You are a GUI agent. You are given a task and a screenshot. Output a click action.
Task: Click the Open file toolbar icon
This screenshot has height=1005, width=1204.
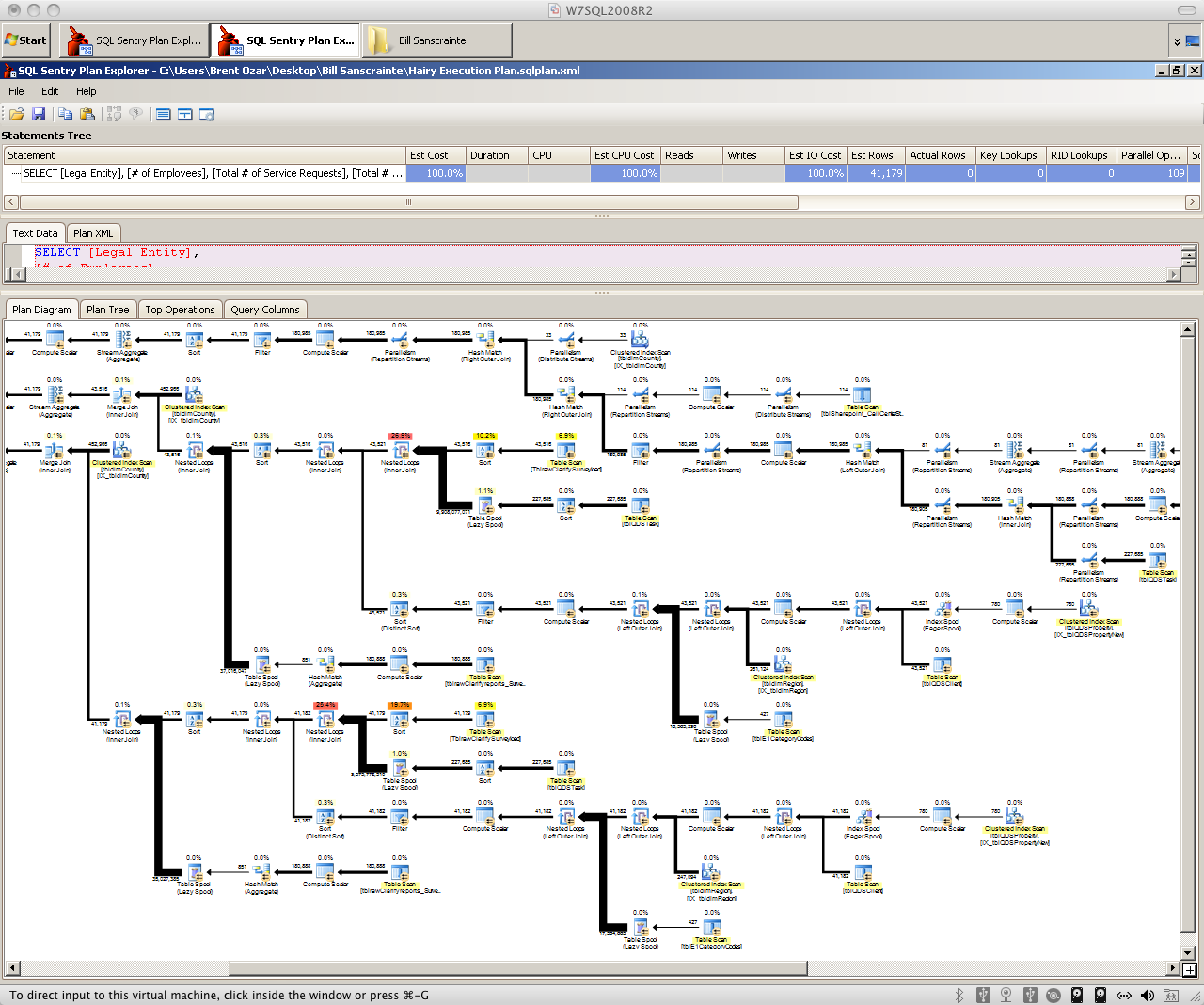click(x=16, y=114)
